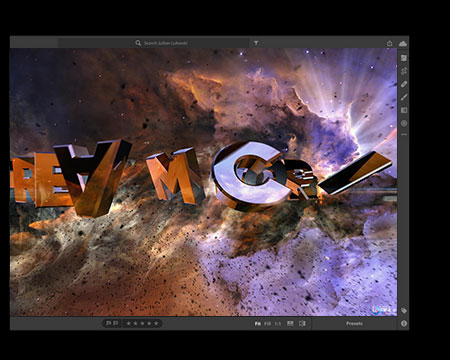Set zoom to Fill
This screenshot has height=360, width=450.
click(x=267, y=324)
